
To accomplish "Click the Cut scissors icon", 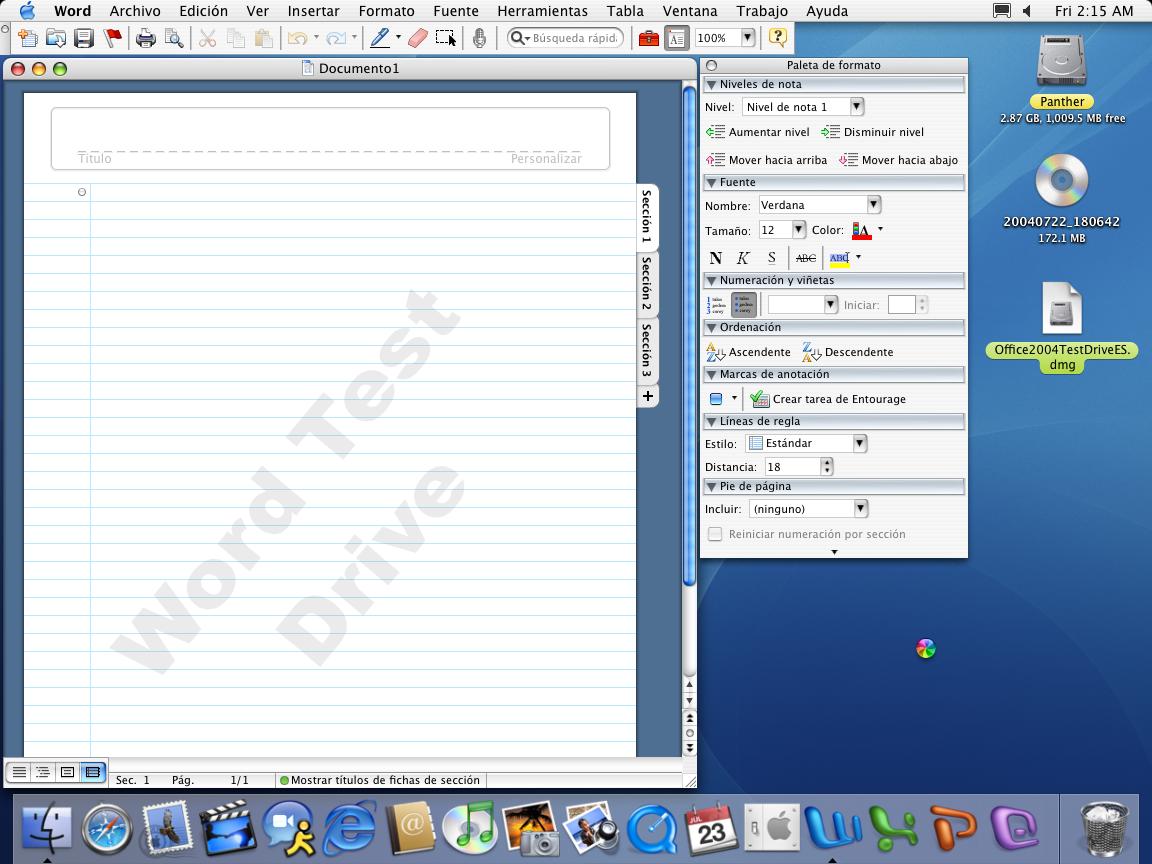I will coord(208,37).
